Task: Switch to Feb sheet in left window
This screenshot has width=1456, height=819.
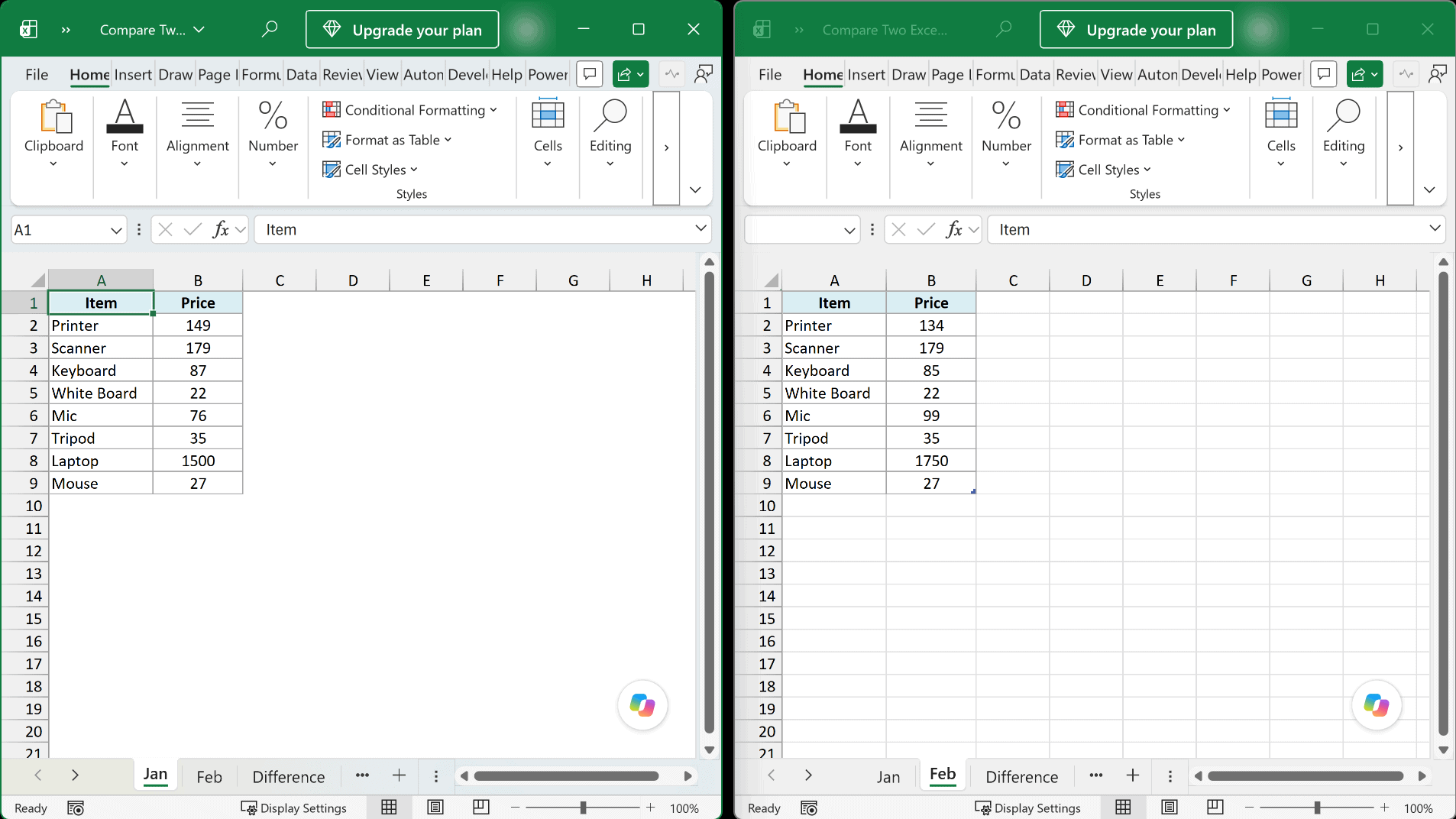Action: [209, 776]
